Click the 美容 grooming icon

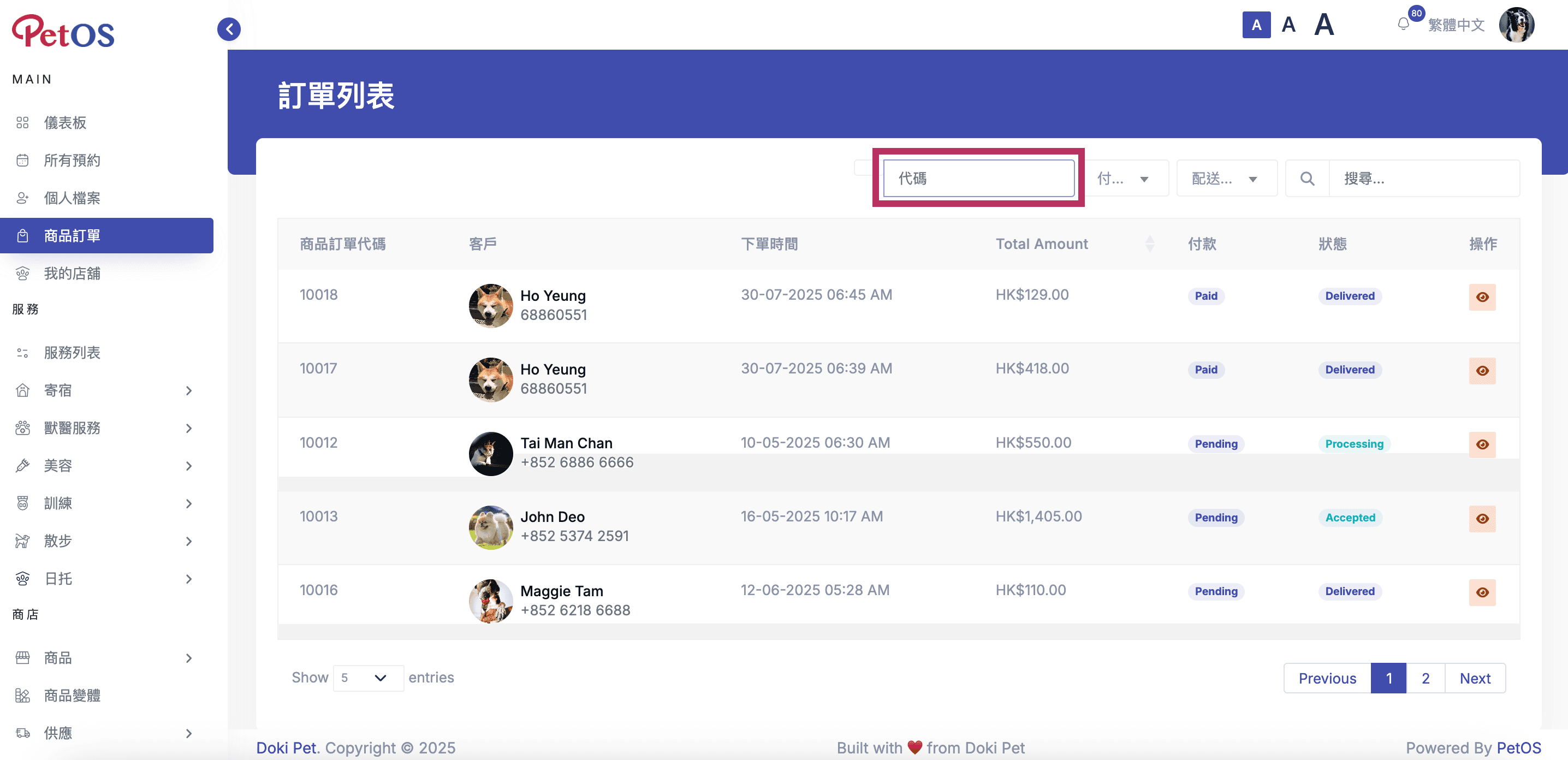click(x=22, y=466)
